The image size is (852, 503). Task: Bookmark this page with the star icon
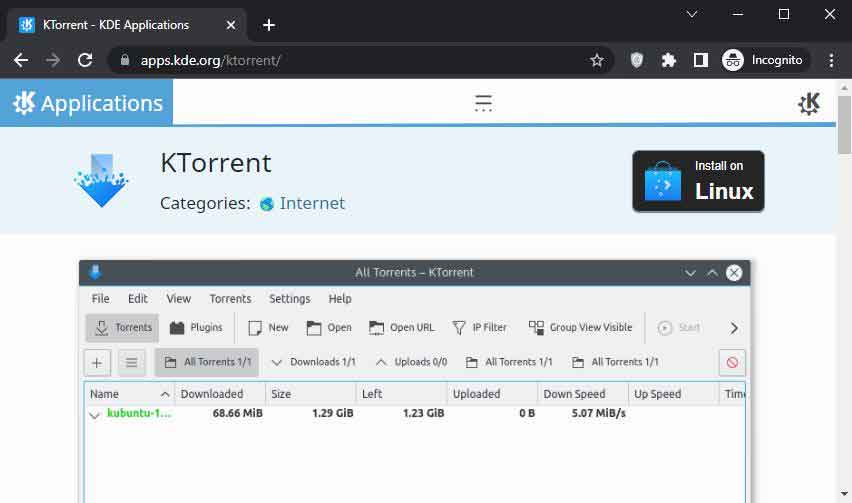(597, 60)
